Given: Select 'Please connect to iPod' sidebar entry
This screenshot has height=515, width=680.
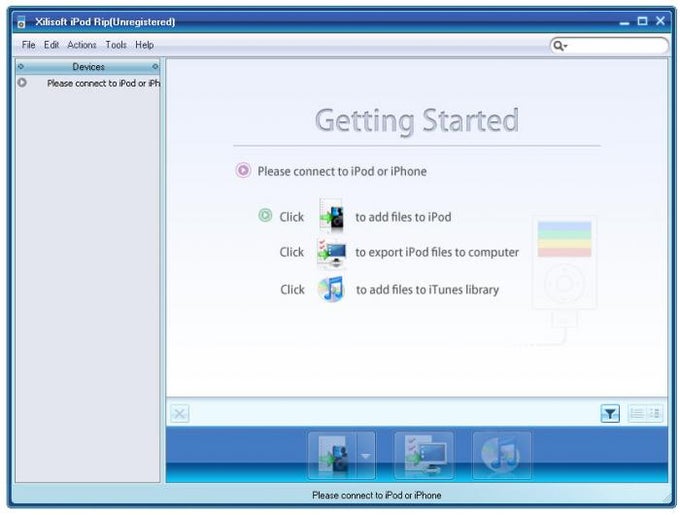Looking at the screenshot, I should (103, 83).
